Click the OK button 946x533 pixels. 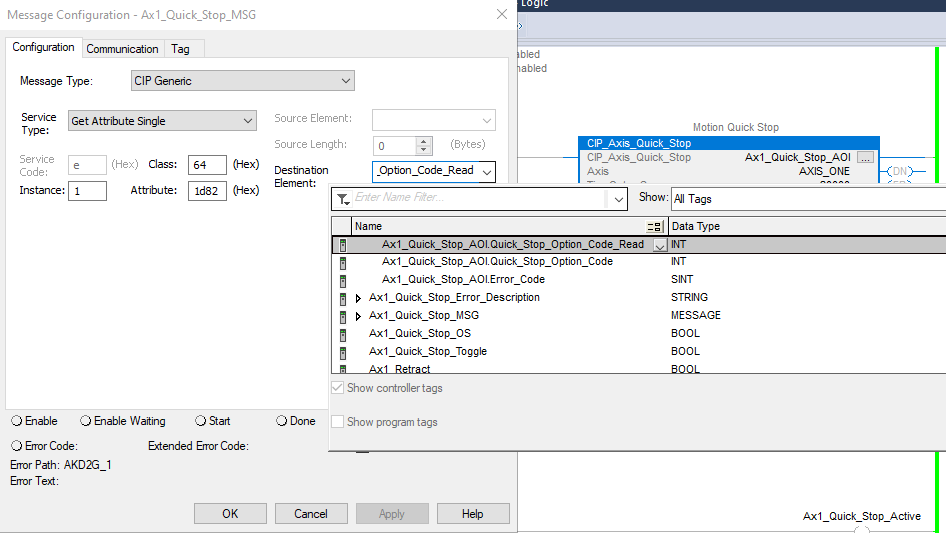click(230, 514)
